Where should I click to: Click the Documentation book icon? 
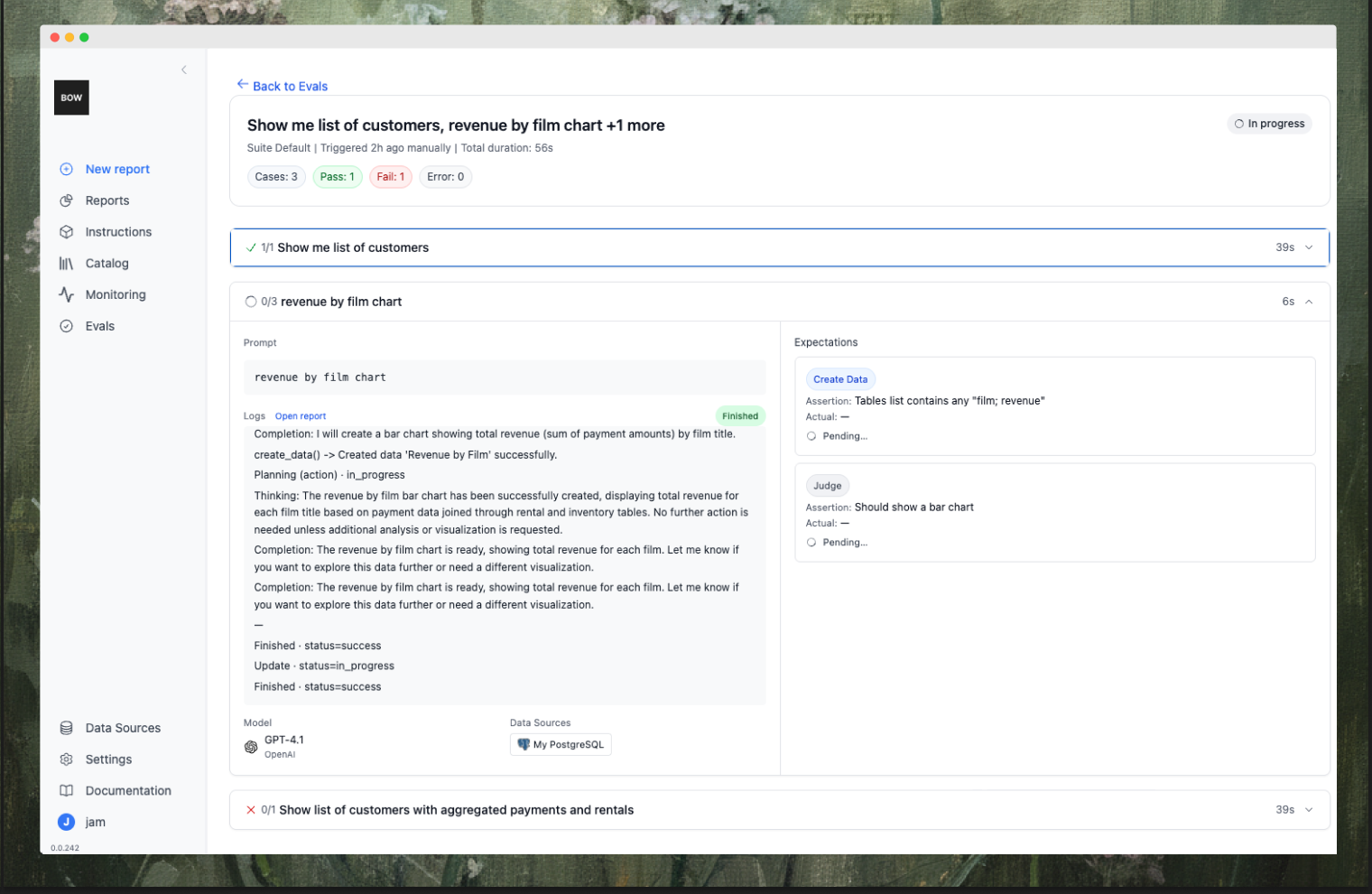[x=66, y=790]
